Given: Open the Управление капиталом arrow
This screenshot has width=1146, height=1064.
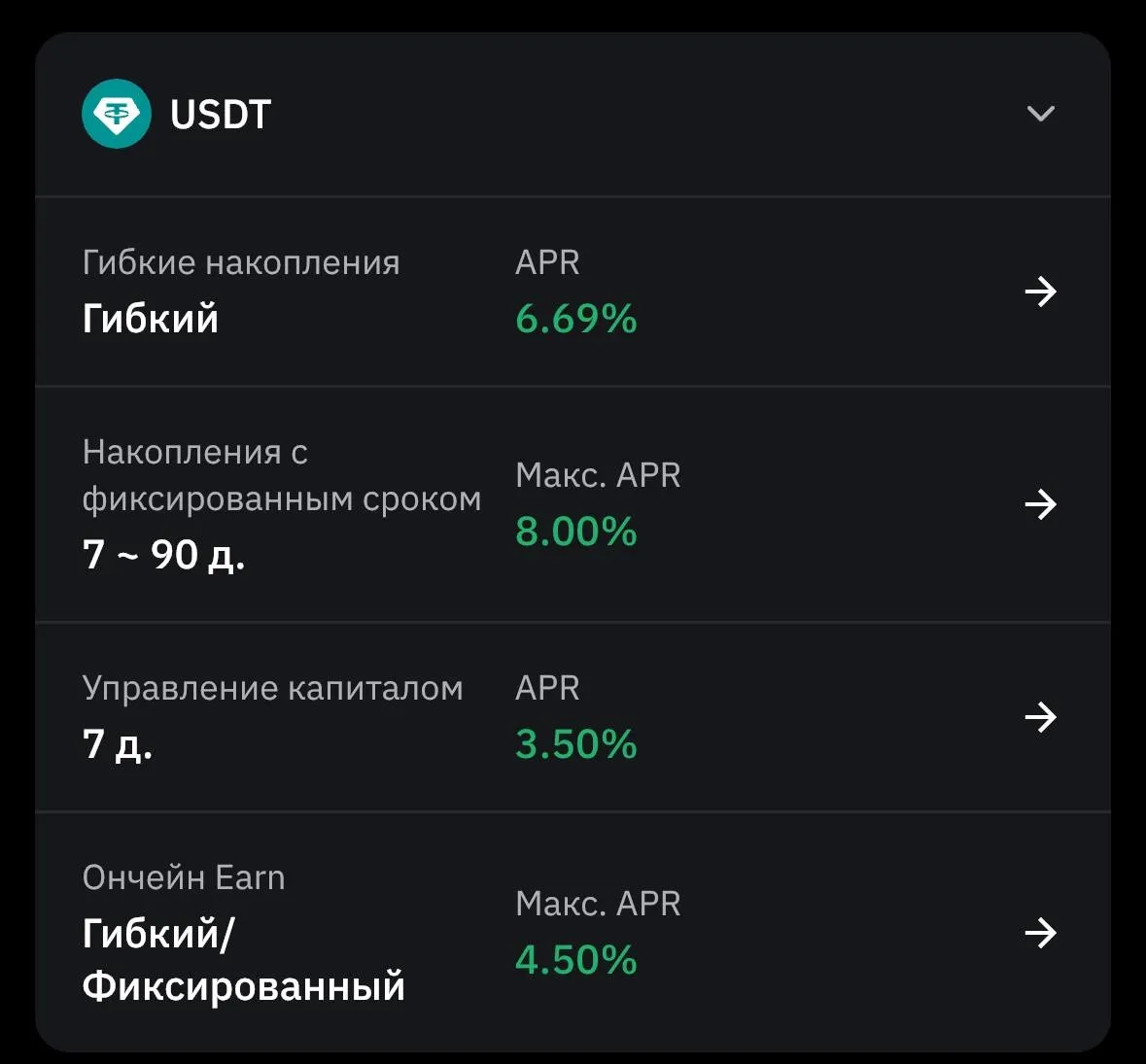Looking at the screenshot, I should (x=1040, y=717).
